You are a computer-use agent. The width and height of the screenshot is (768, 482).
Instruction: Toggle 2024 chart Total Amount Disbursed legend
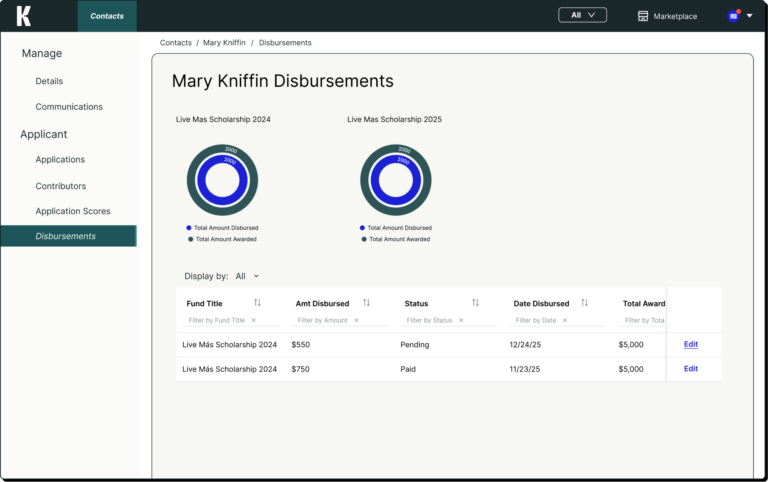[x=222, y=228]
